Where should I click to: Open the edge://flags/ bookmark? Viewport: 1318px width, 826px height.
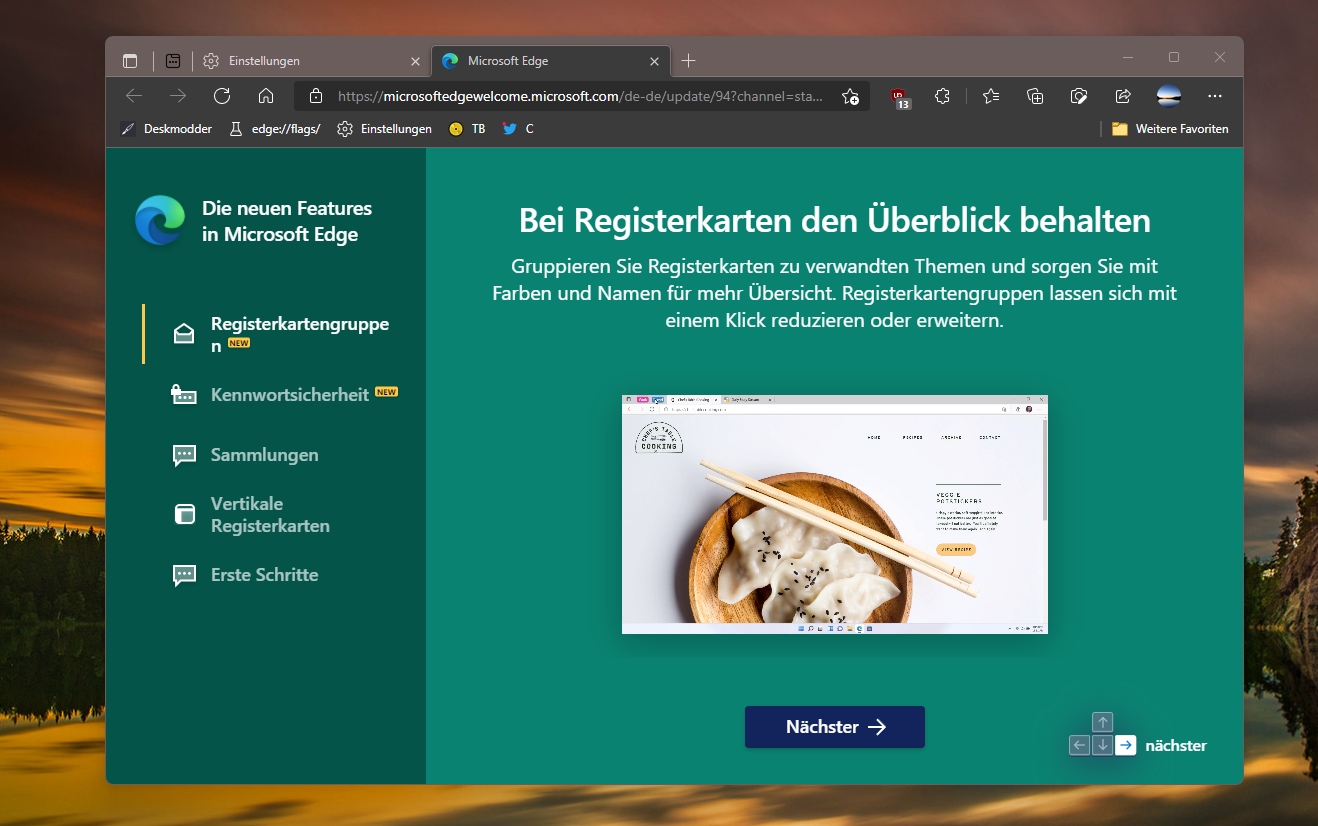tap(275, 129)
